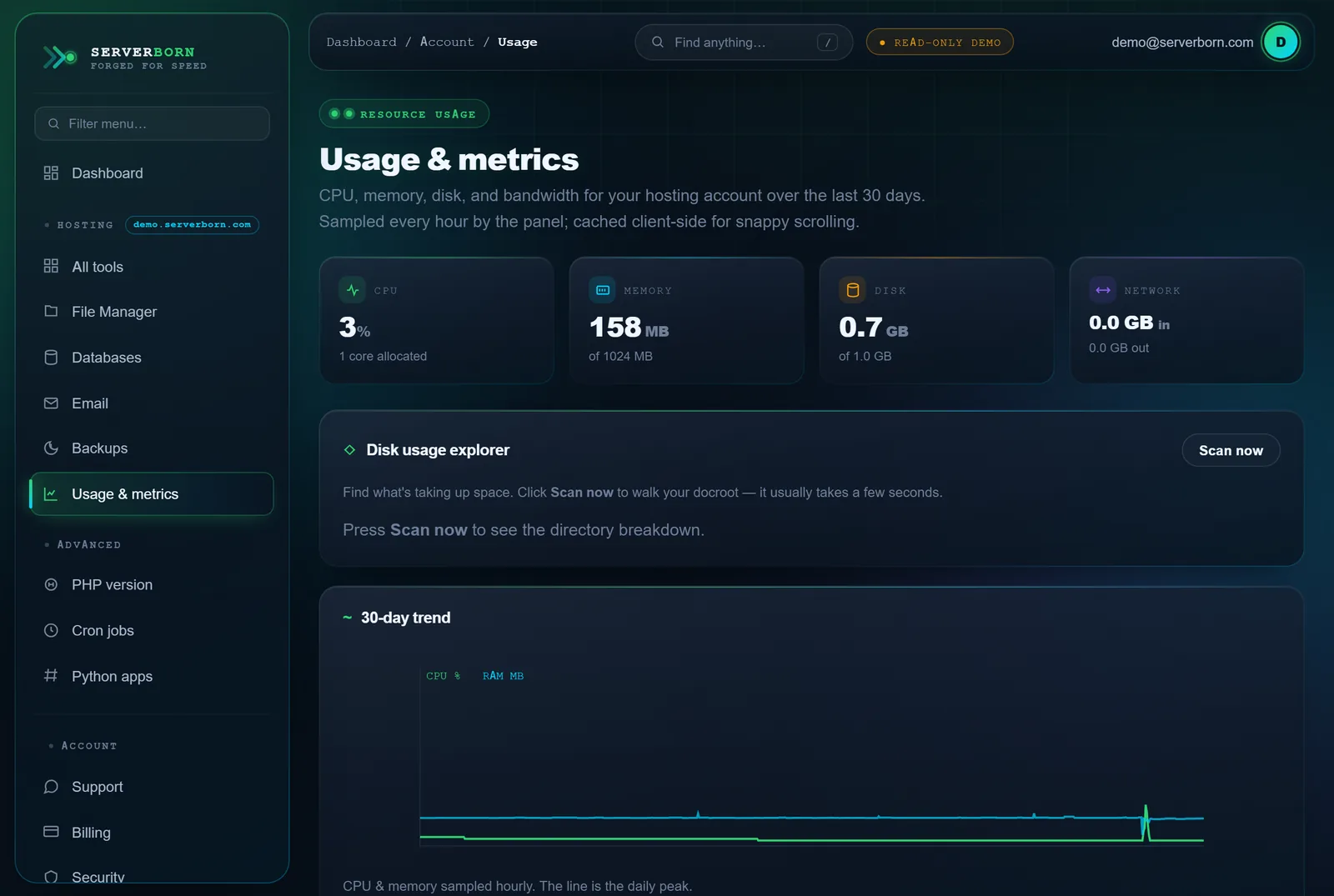Image resolution: width=1334 pixels, height=896 pixels.
Task: Click the Email envelope icon
Action: point(51,403)
